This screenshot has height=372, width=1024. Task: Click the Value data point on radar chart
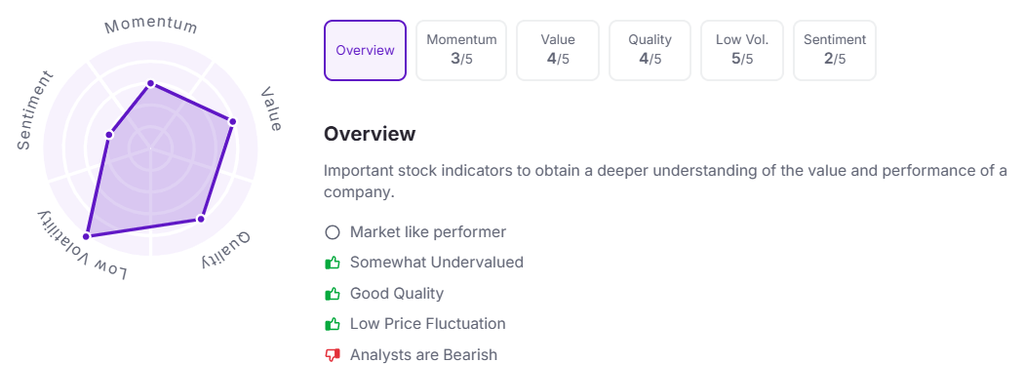click(x=232, y=121)
